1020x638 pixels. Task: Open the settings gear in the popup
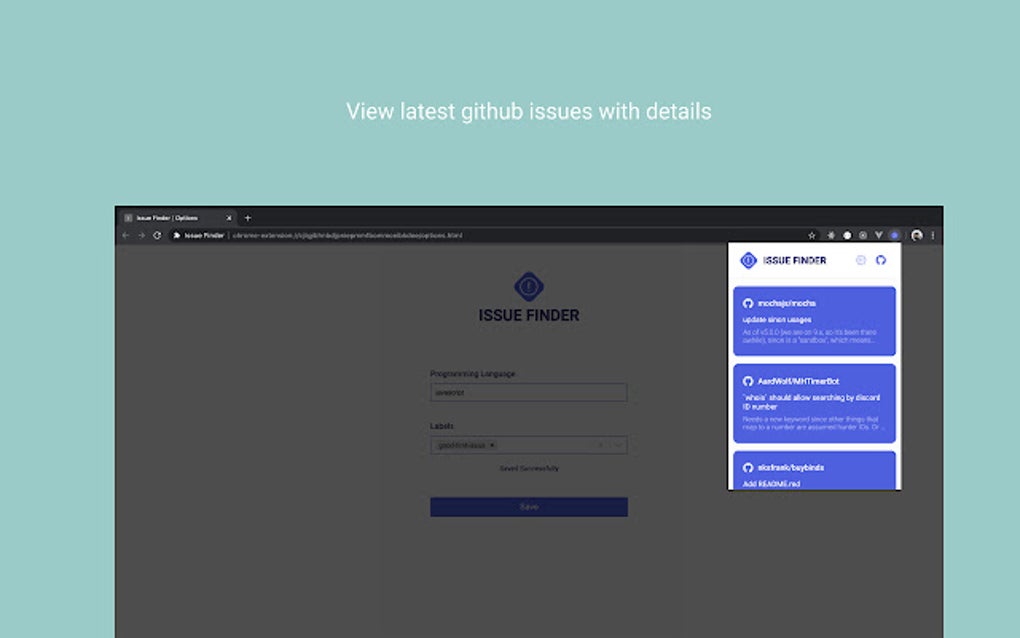point(861,260)
